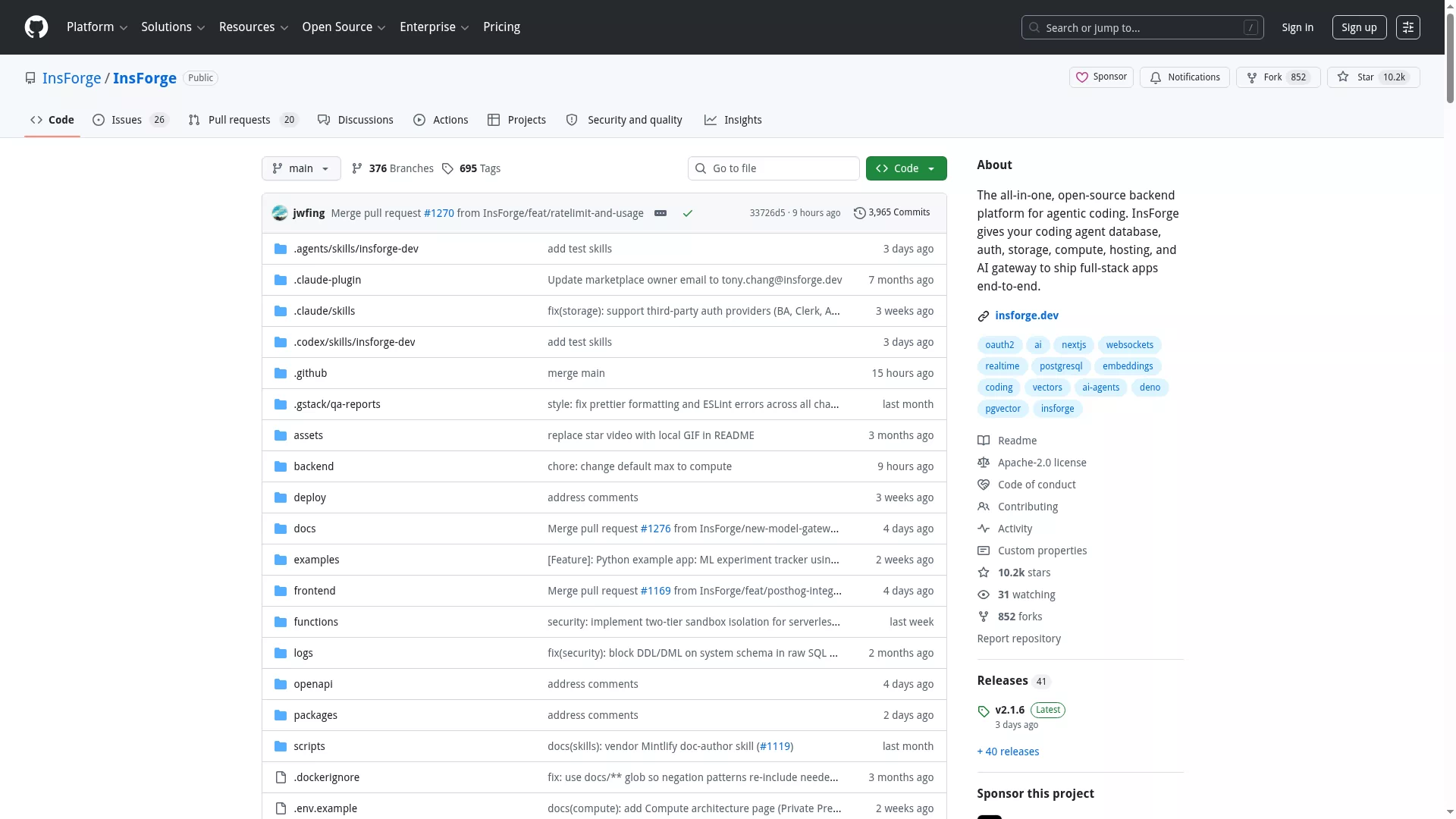Open the InsForge owner link in breadcrumb
This screenshot has height=819, width=1456.
click(71, 78)
